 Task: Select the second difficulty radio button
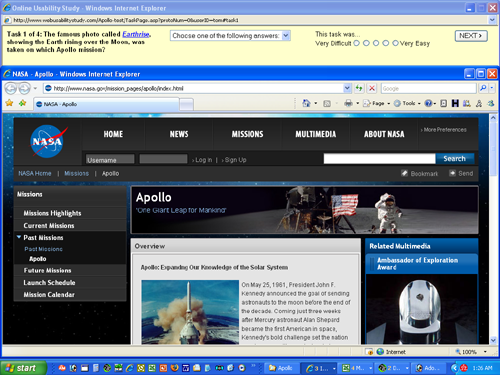pyautogui.click(x=366, y=43)
